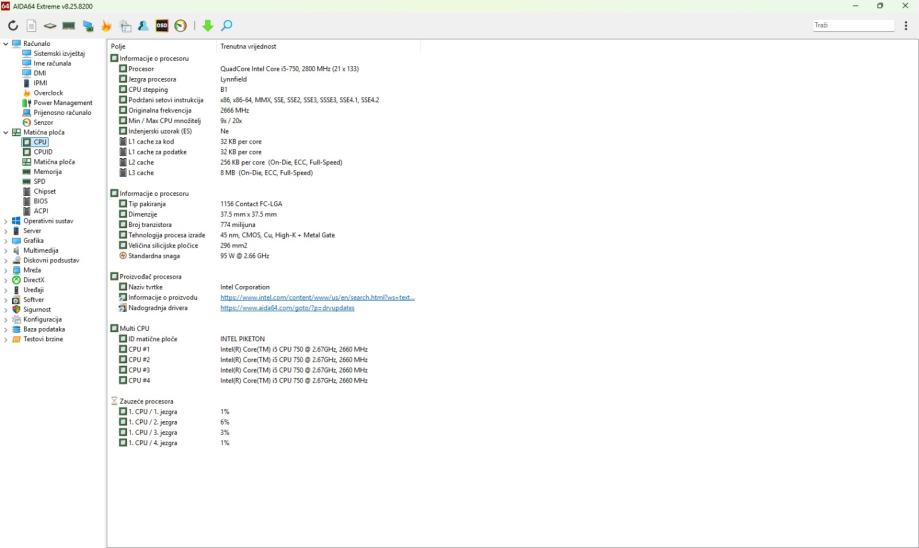The image size is (919, 548).
Task: Click the Standardna snaga 95 W row
Action: tap(194, 256)
